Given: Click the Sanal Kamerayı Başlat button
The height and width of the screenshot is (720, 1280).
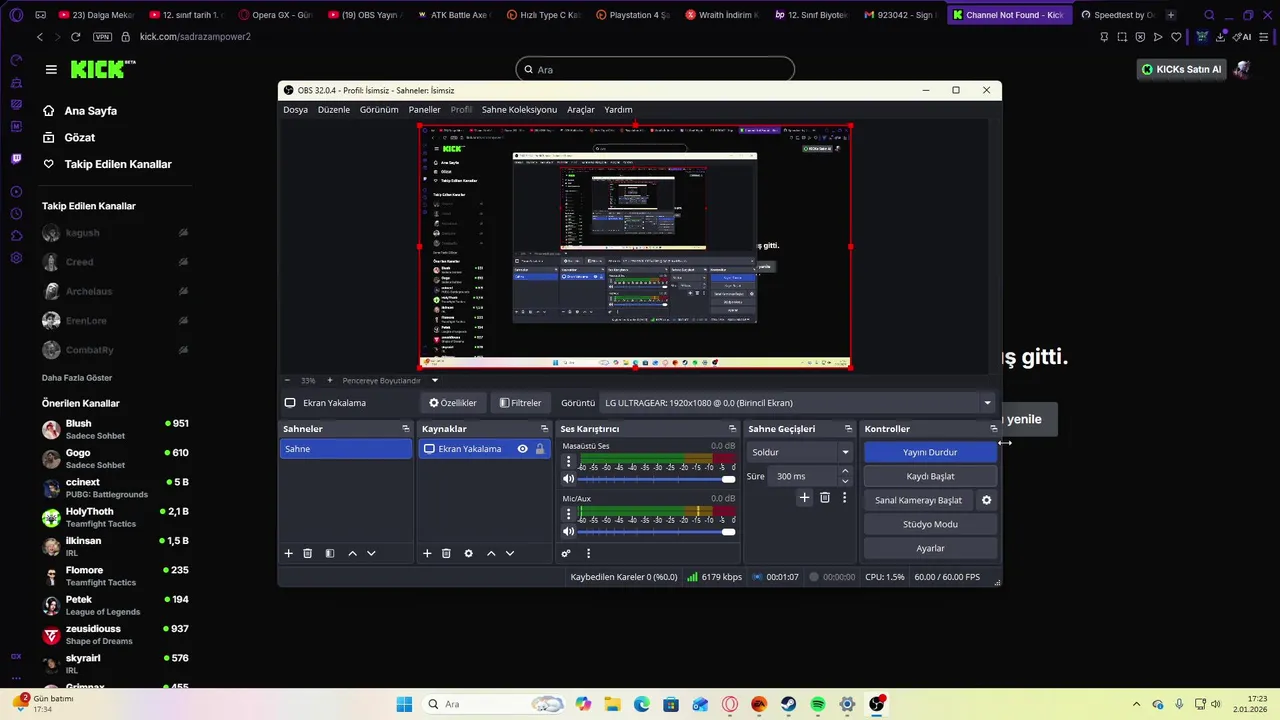Looking at the screenshot, I should 918,500.
